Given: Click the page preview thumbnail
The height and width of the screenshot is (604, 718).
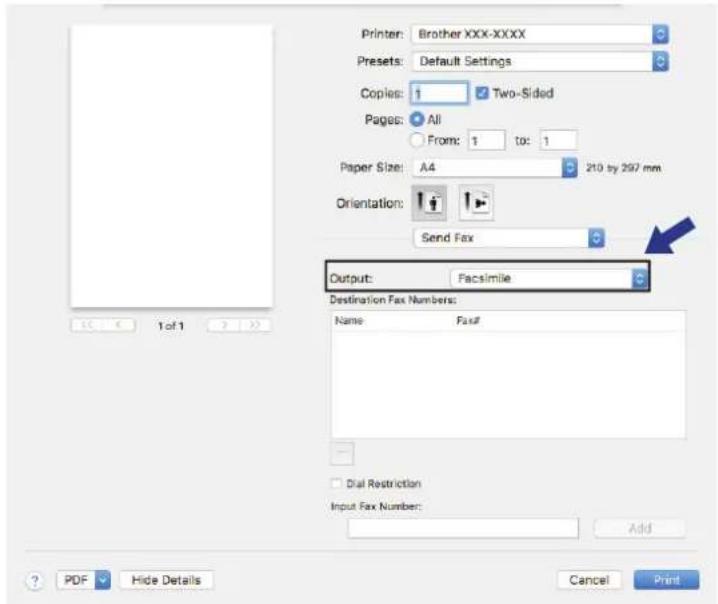Looking at the screenshot, I should click(172, 166).
